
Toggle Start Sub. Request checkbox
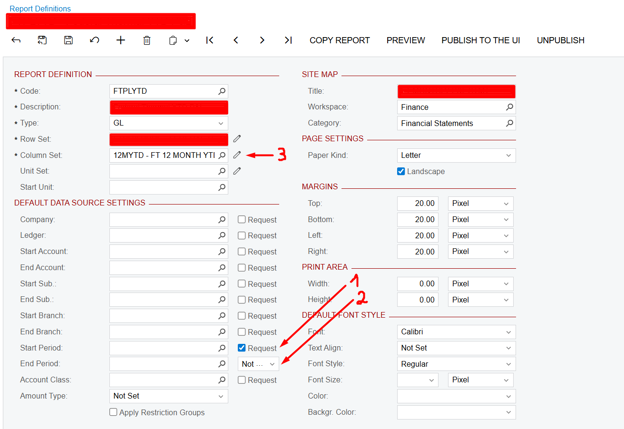[242, 284]
